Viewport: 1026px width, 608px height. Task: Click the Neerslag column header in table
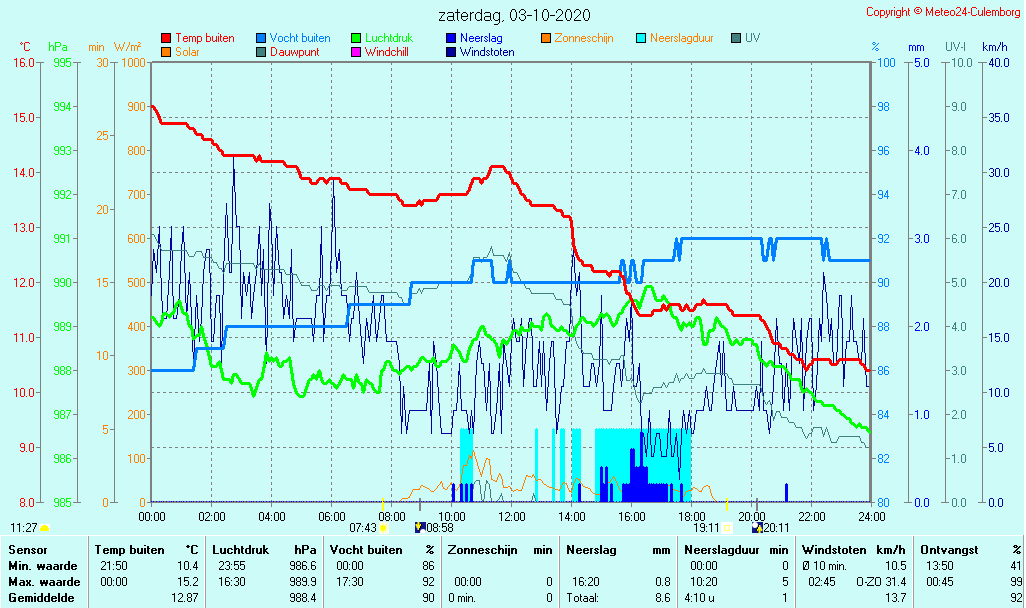pos(588,550)
